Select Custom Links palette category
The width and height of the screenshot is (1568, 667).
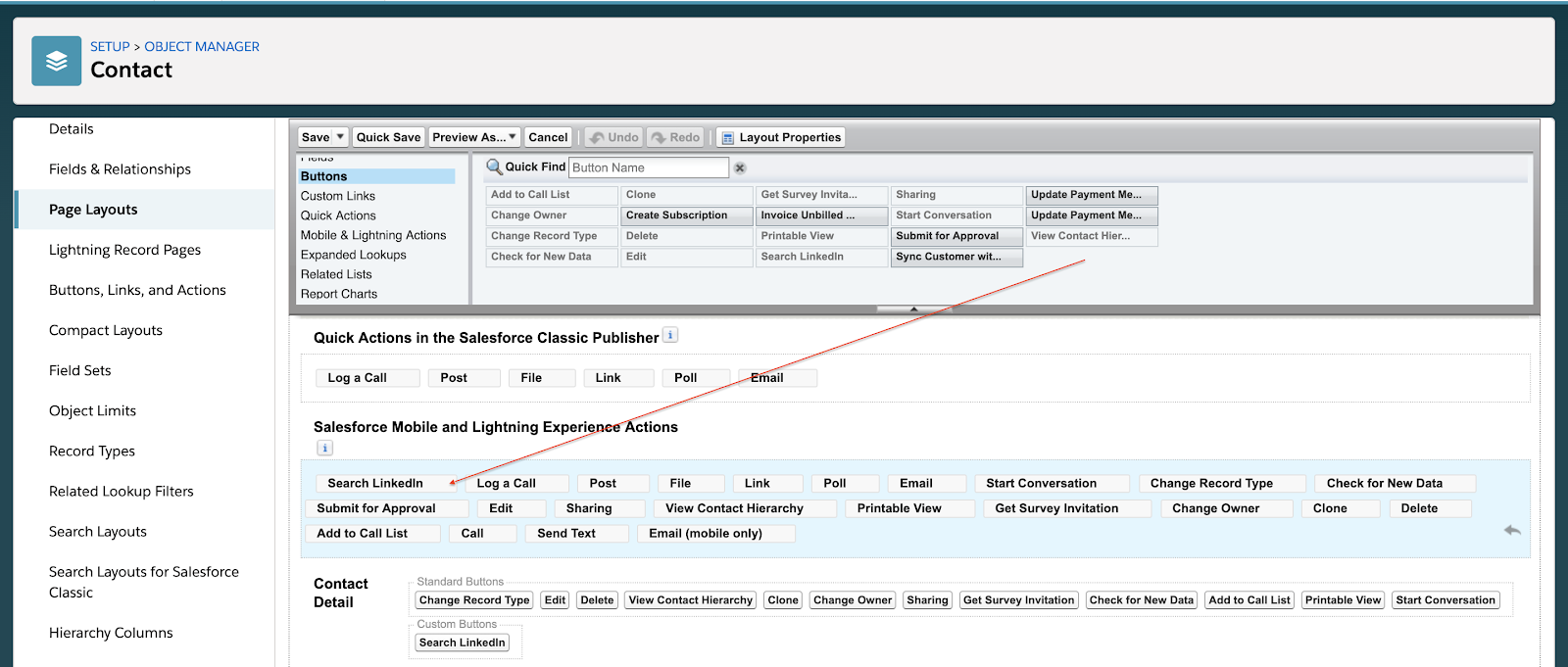click(x=338, y=196)
